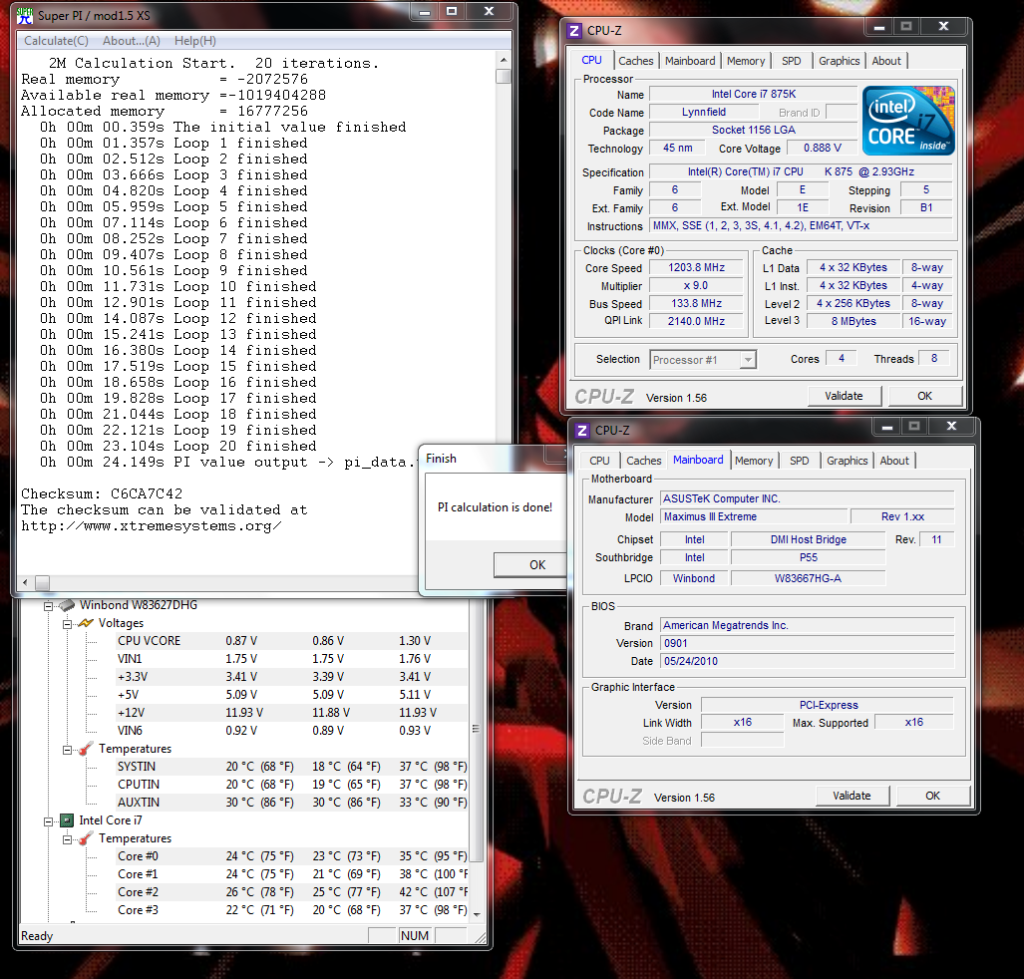Switch to Caches tab in upper CPU-Z window
Viewport: 1024px width, 979px height.
[636, 61]
